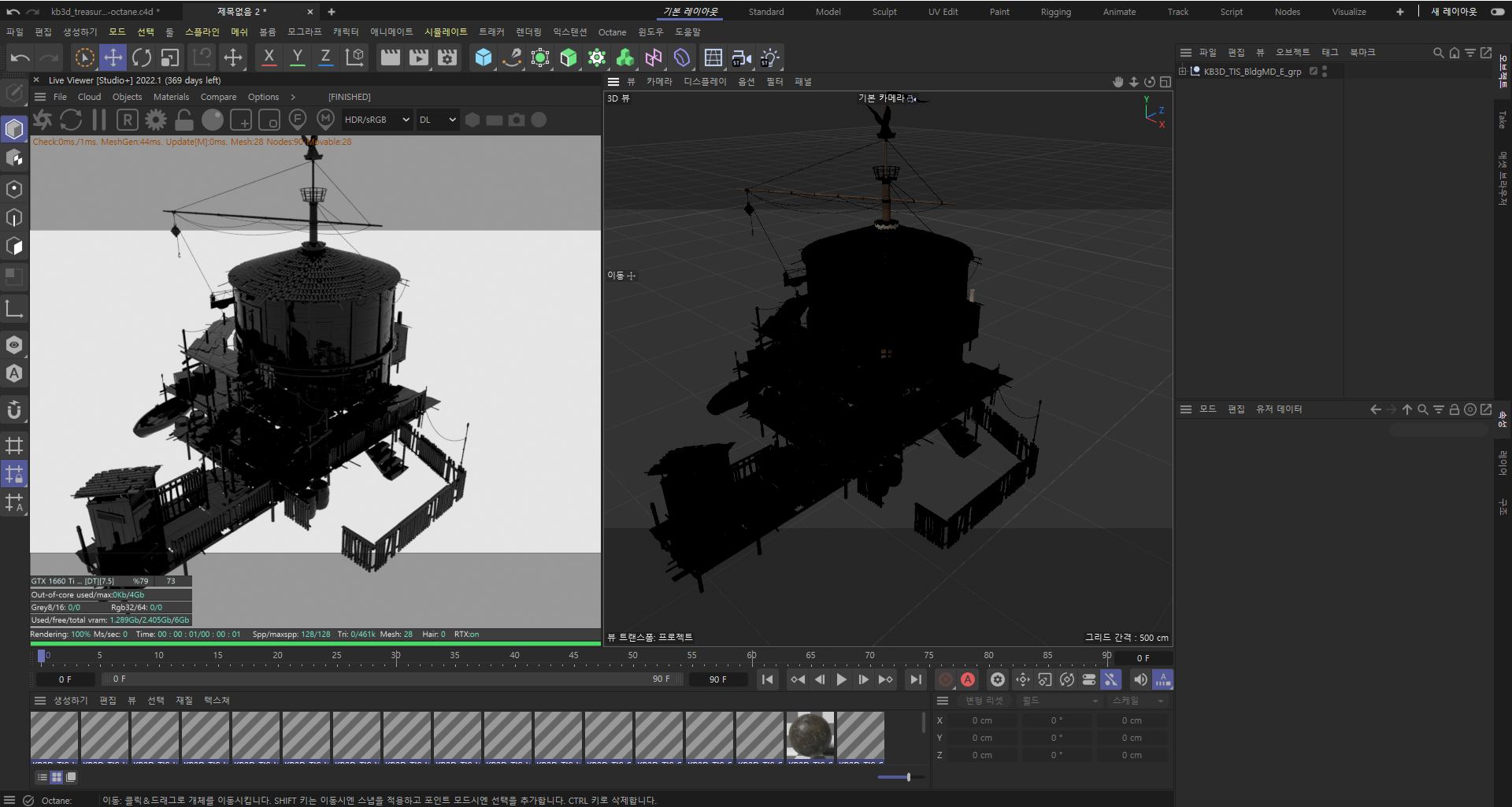Screen dimensions: 1512x807
Task: Activate the Live Selection tool
Action: pos(84,57)
